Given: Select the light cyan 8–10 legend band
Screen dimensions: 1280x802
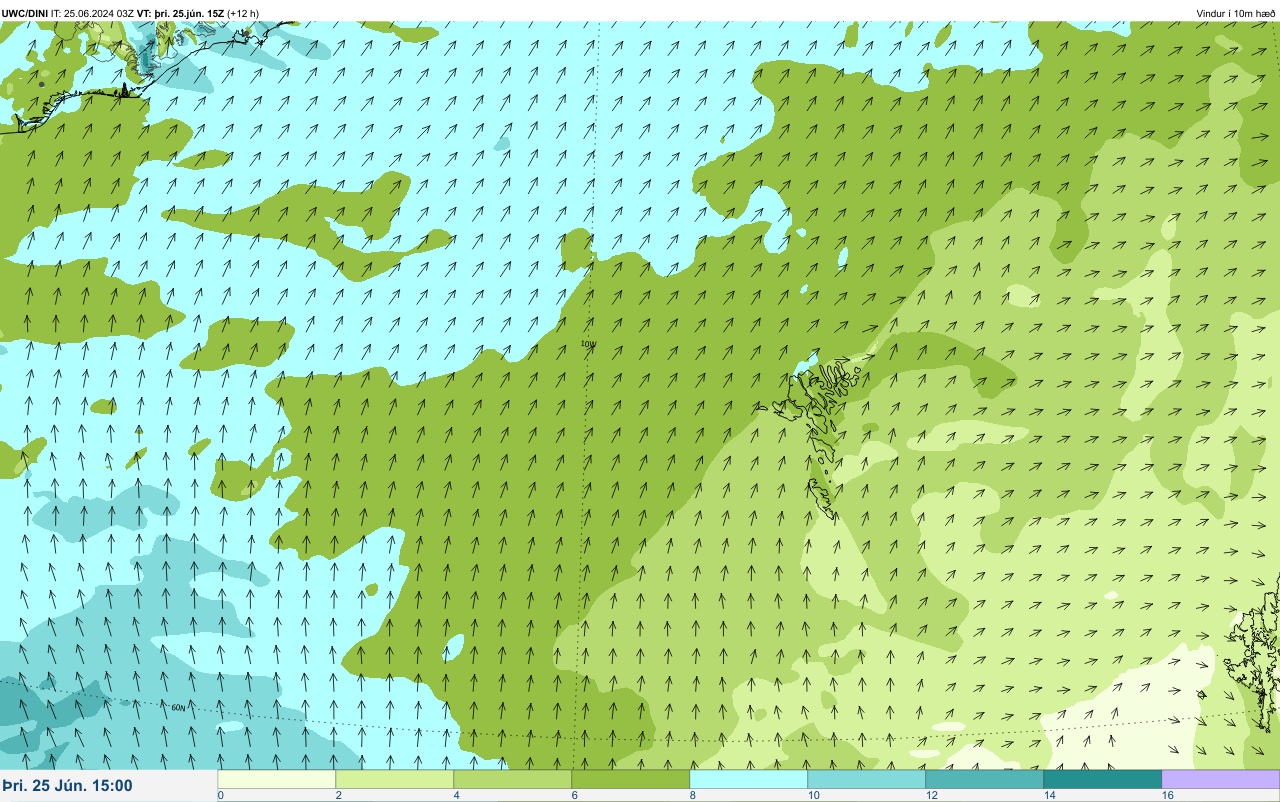Looking at the screenshot, I should point(749,779).
